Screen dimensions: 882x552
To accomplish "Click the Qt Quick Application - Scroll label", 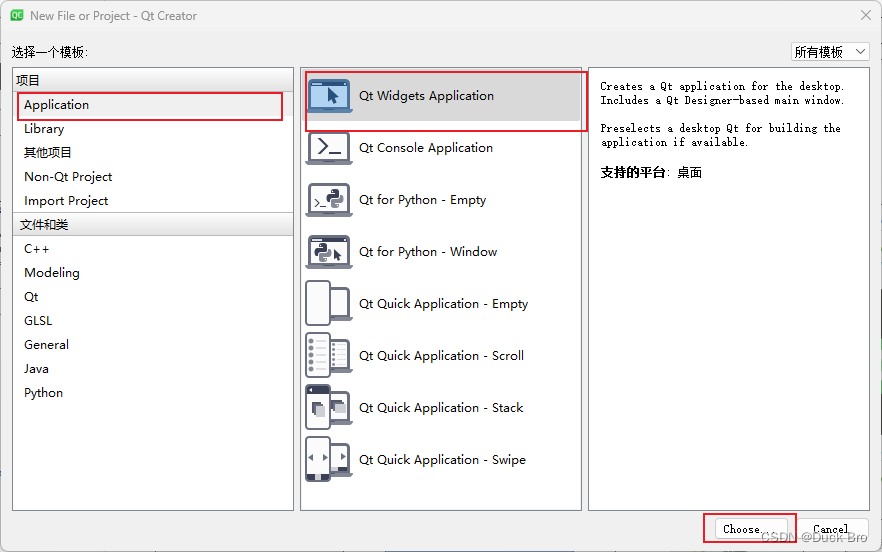I will click(442, 356).
